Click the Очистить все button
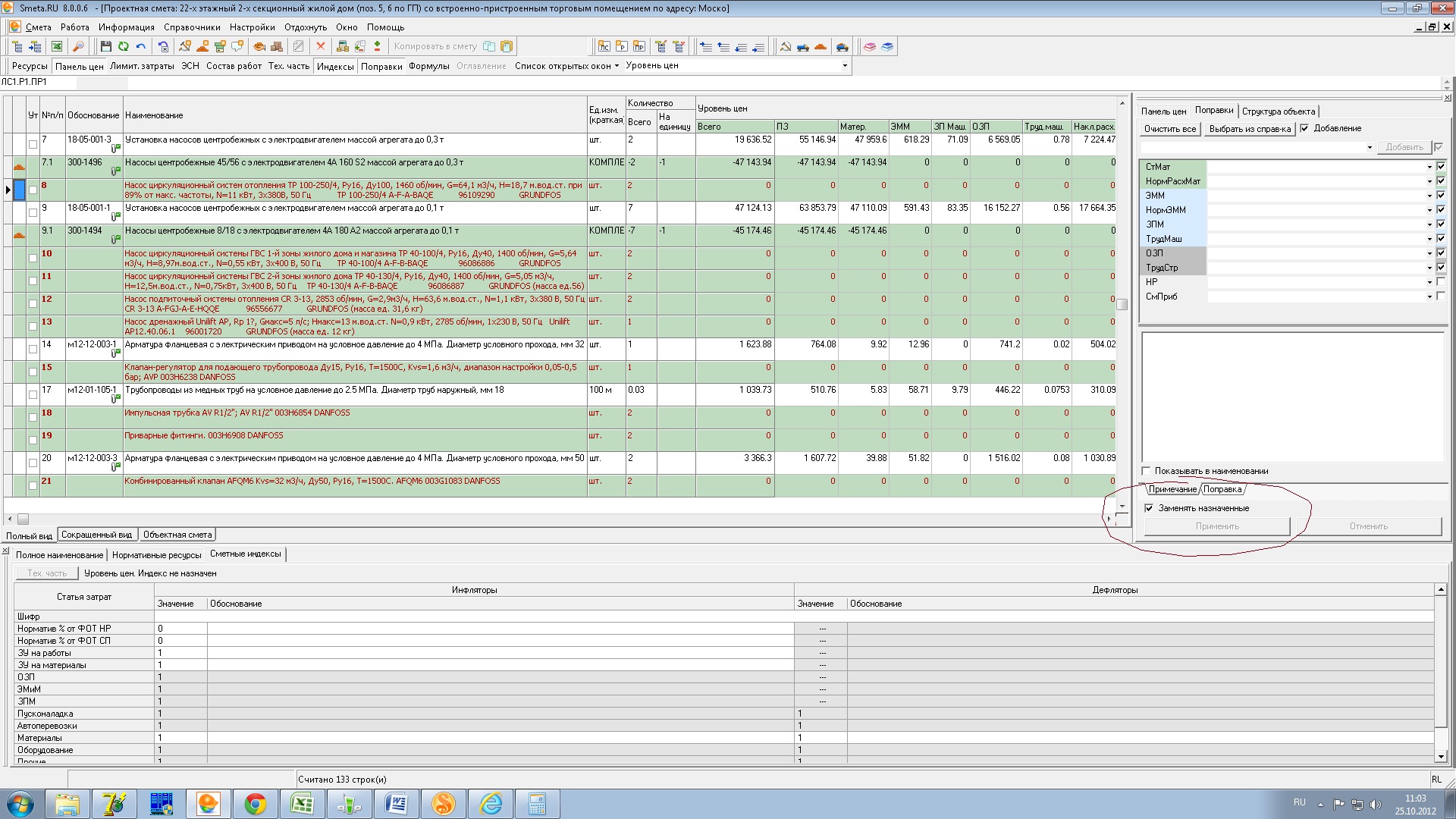 point(1170,129)
